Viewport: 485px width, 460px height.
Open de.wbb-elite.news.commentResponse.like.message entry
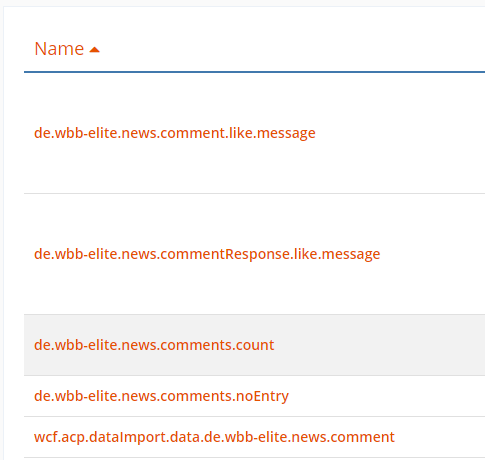[x=207, y=254]
